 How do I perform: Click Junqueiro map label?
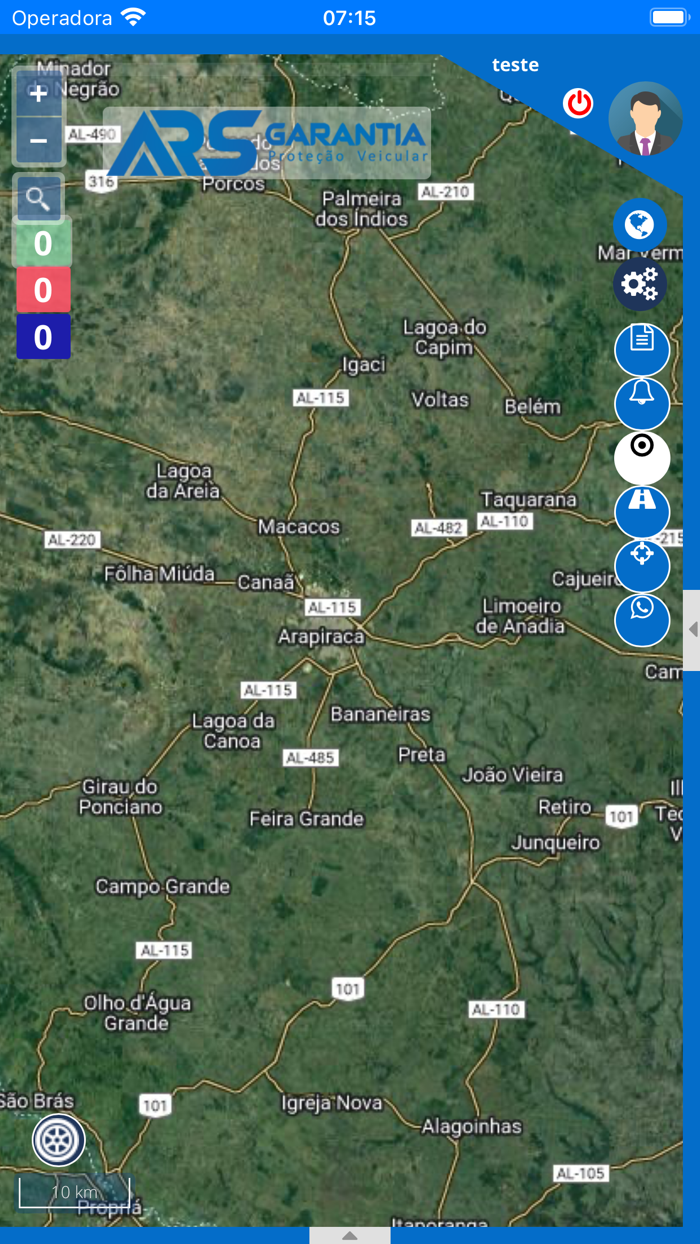coord(556,843)
